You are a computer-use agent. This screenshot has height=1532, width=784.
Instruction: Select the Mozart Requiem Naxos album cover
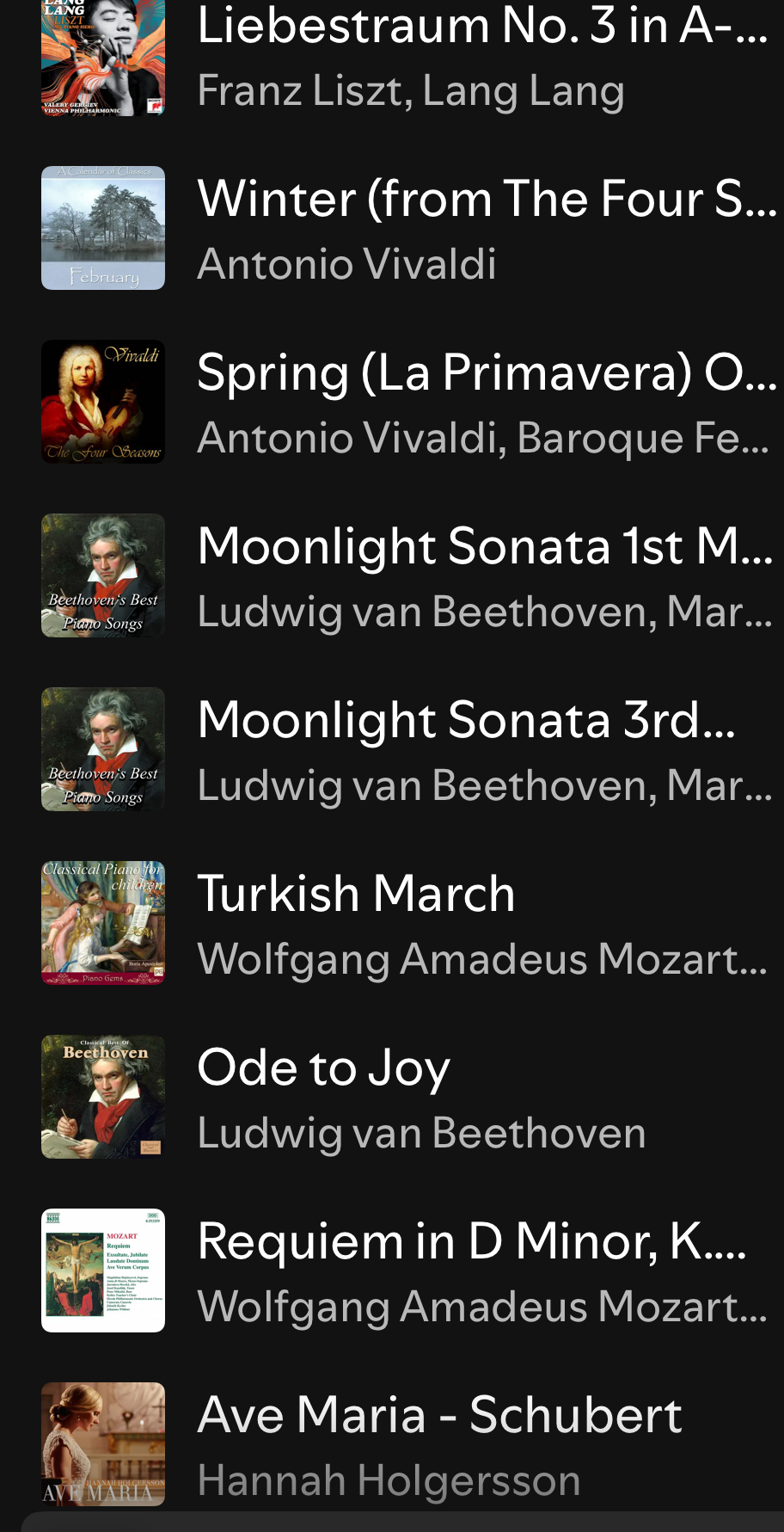click(103, 1271)
